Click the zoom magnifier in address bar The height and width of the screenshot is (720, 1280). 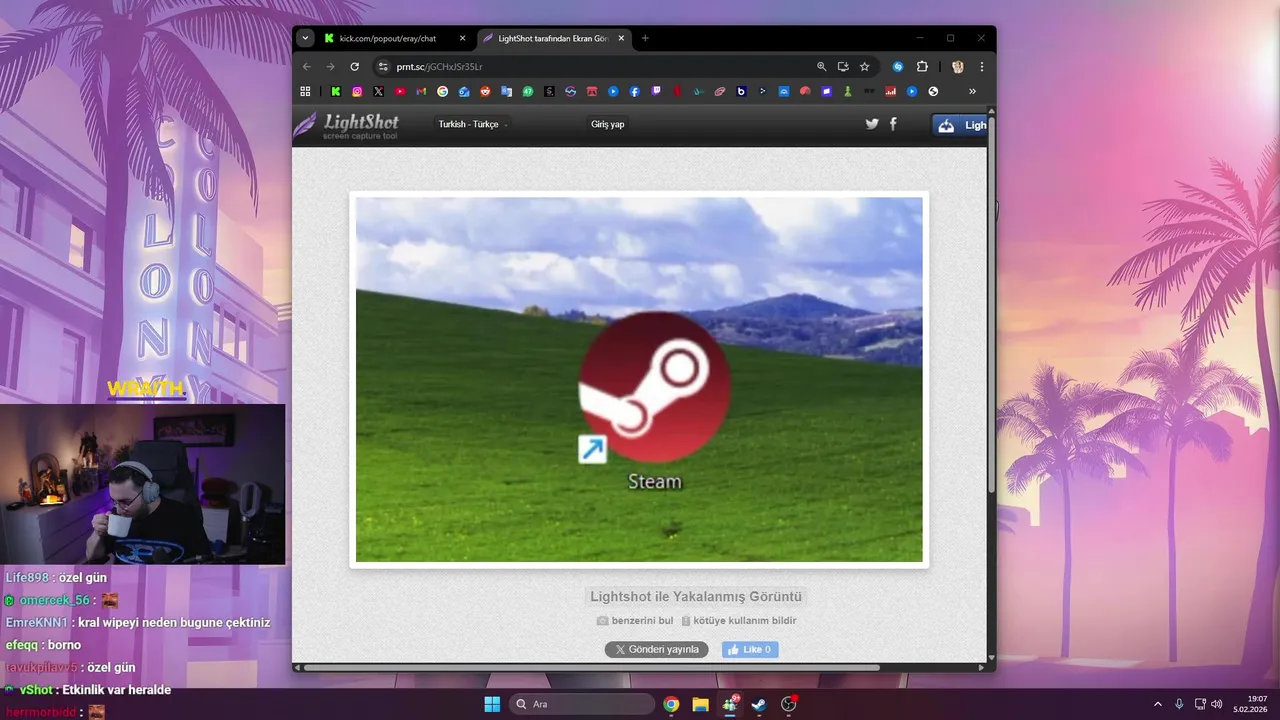[822, 66]
